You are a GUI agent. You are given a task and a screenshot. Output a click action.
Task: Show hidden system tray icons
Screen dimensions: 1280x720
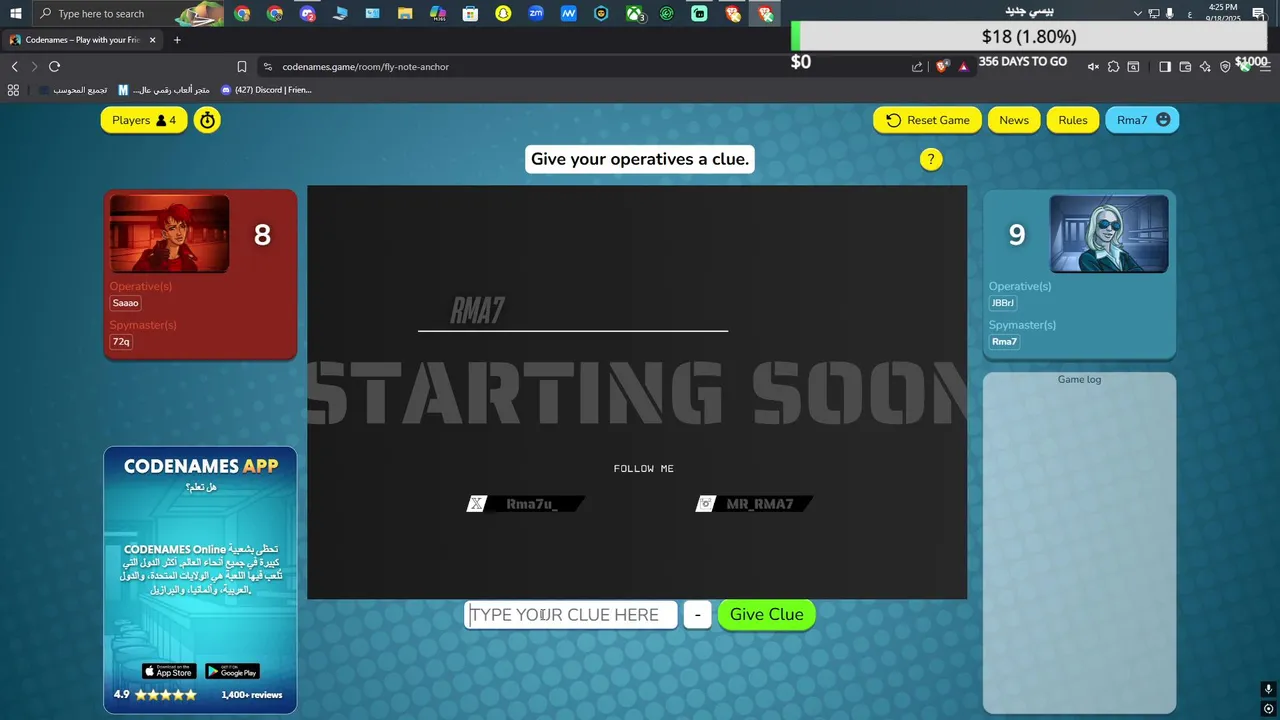tap(1137, 13)
